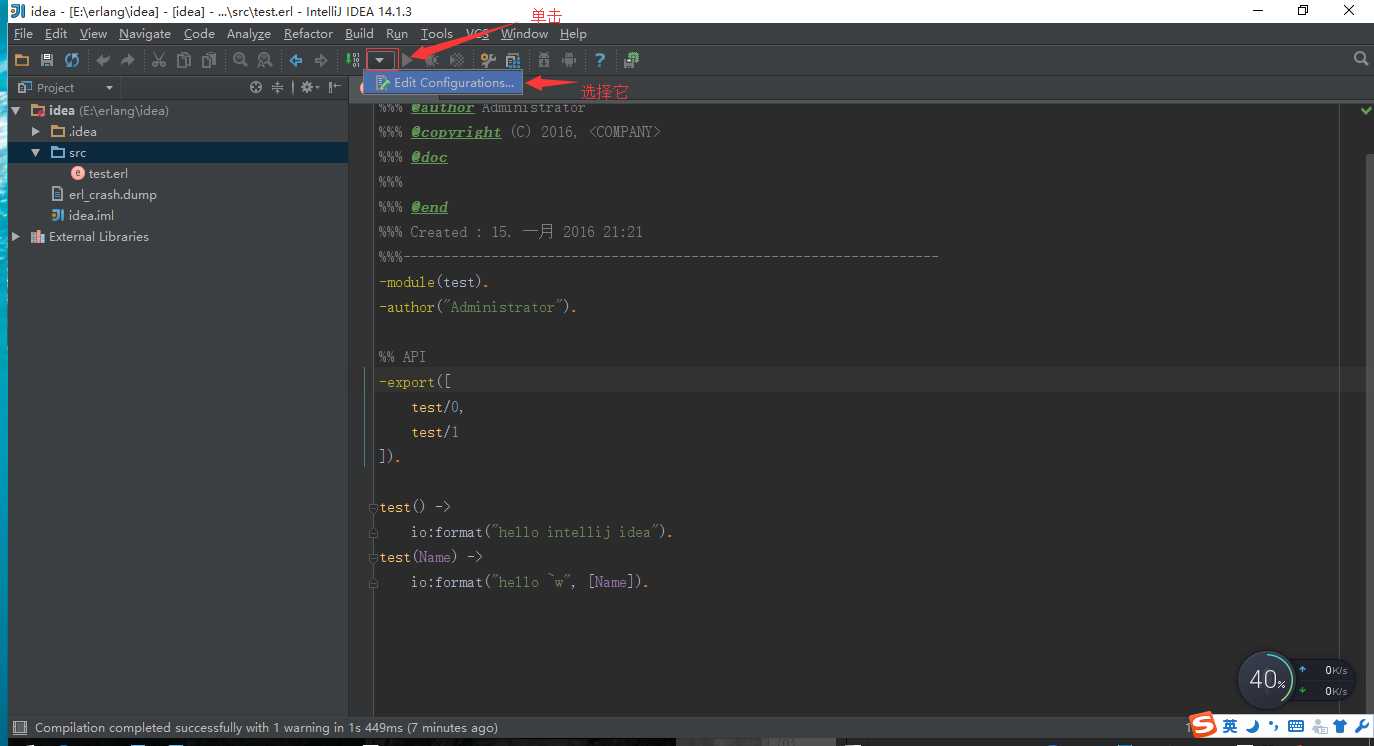
Task: Click the green Run play icon
Action: (407, 60)
